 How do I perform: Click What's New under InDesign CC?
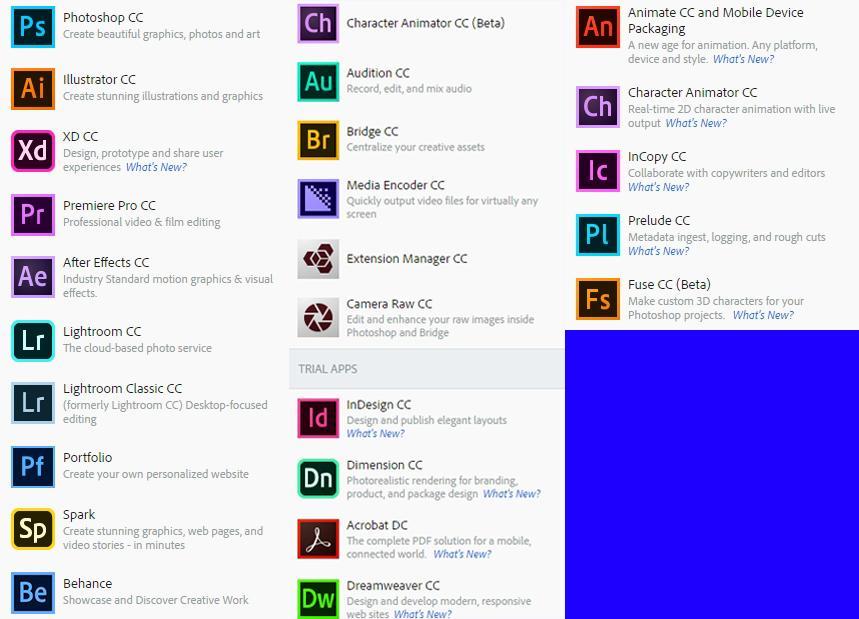(375, 433)
